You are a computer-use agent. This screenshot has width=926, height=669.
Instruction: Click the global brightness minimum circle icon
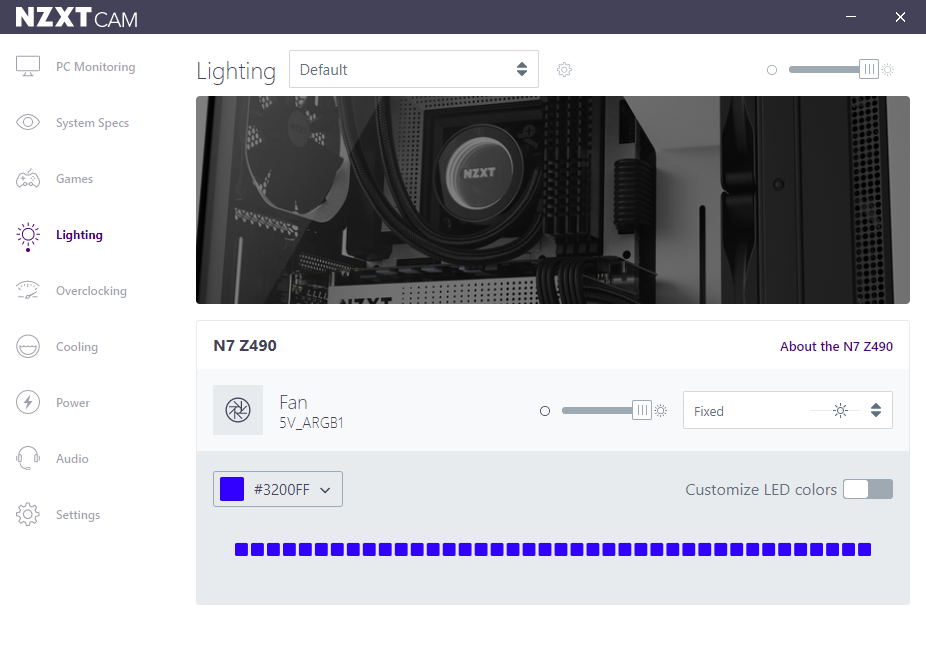tap(772, 70)
